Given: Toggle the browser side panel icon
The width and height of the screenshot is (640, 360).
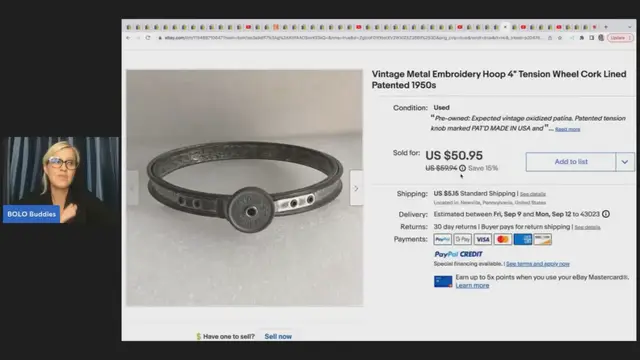Looking at the screenshot, I should coord(591,38).
